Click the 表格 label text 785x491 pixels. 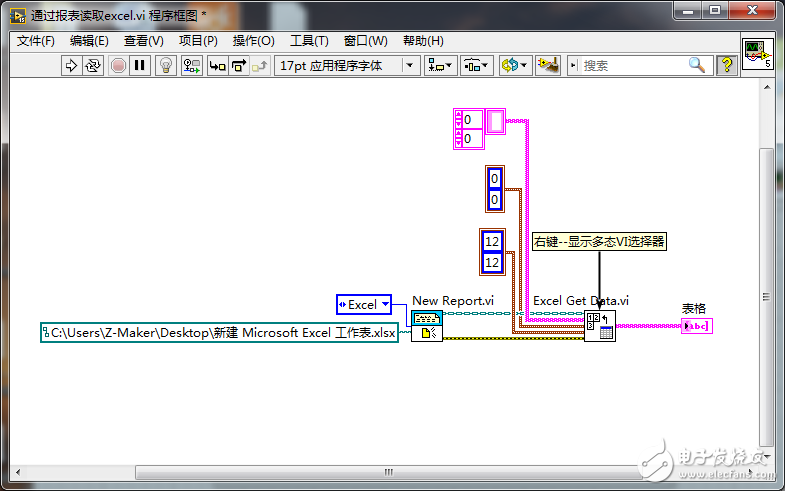pyautogui.click(x=693, y=309)
